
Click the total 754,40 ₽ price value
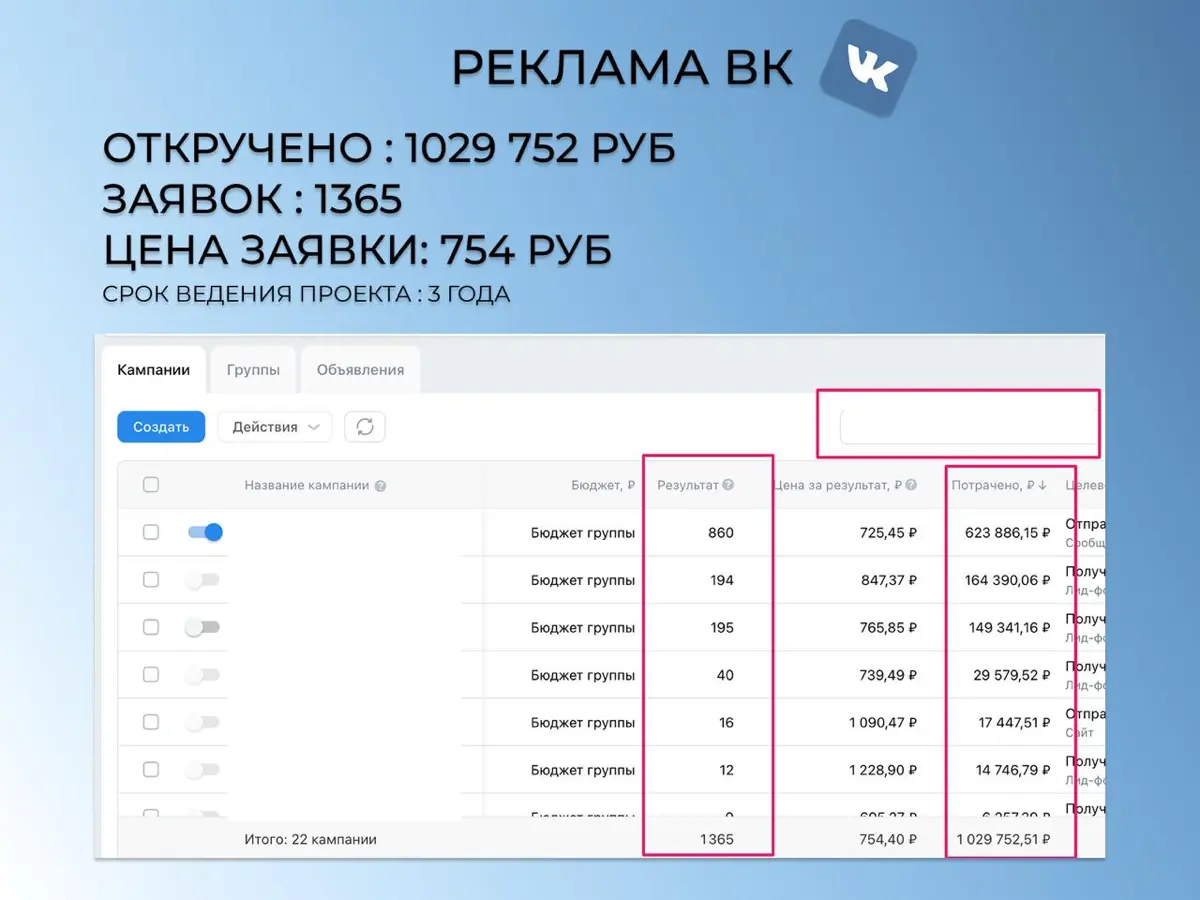[888, 840]
